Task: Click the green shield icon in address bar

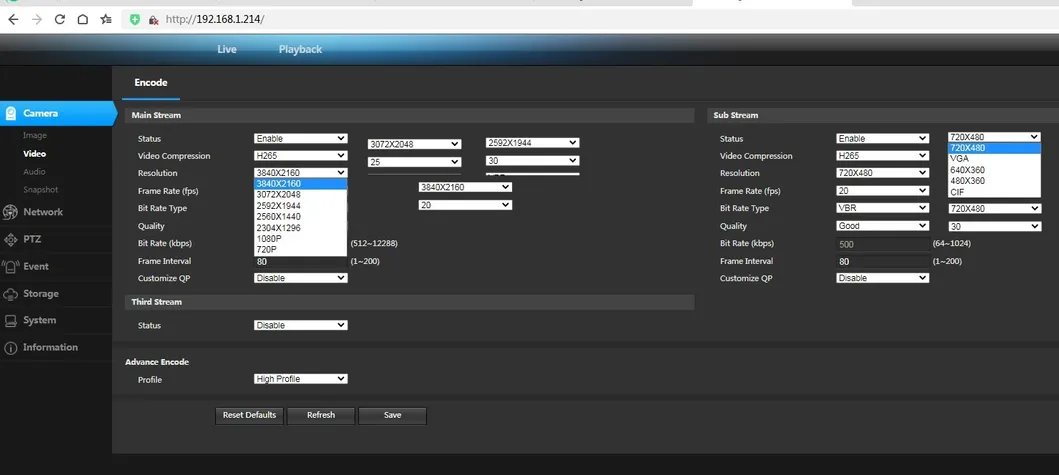Action: pyautogui.click(x=135, y=20)
